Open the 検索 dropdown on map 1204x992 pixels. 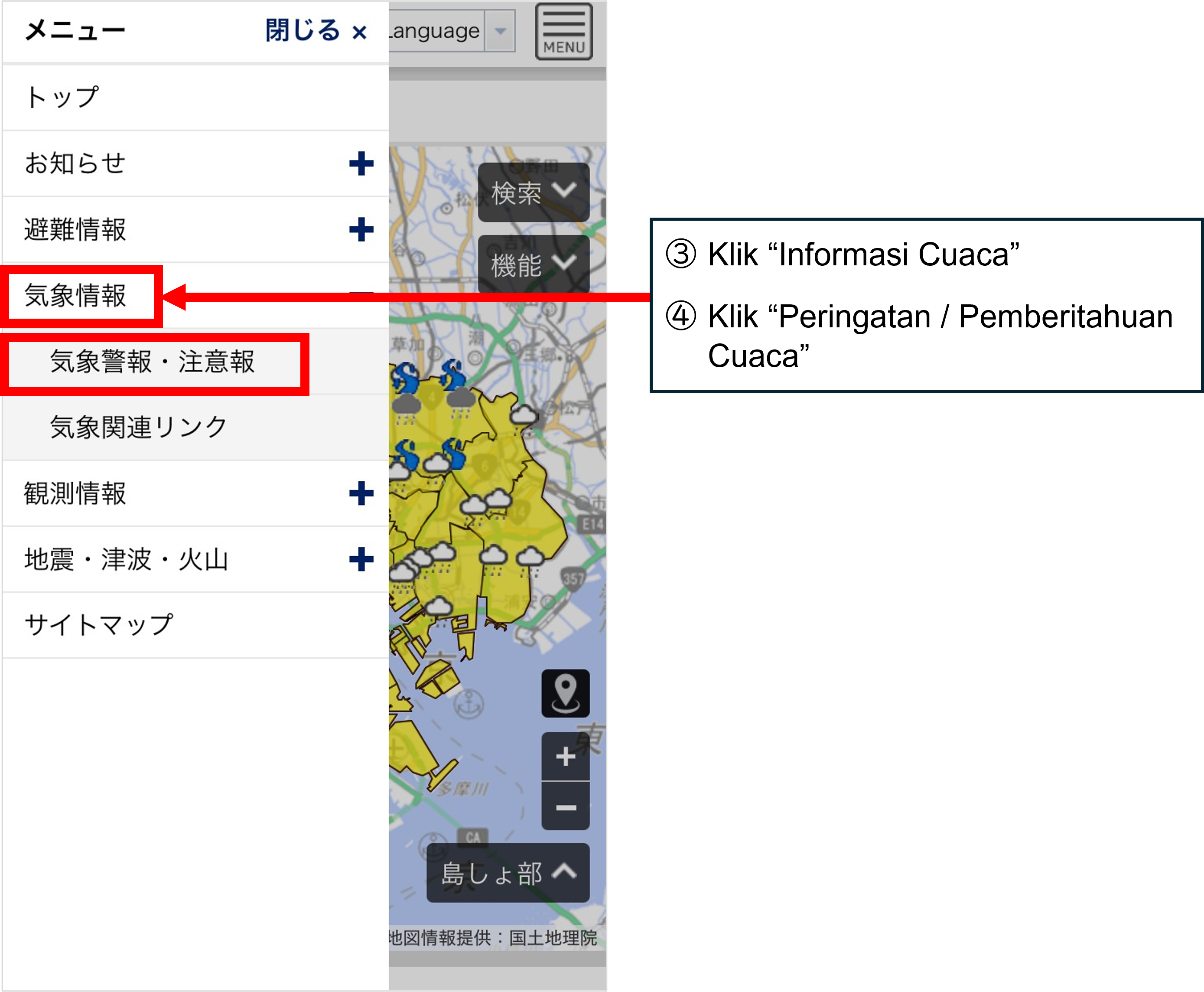tap(533, 192)
